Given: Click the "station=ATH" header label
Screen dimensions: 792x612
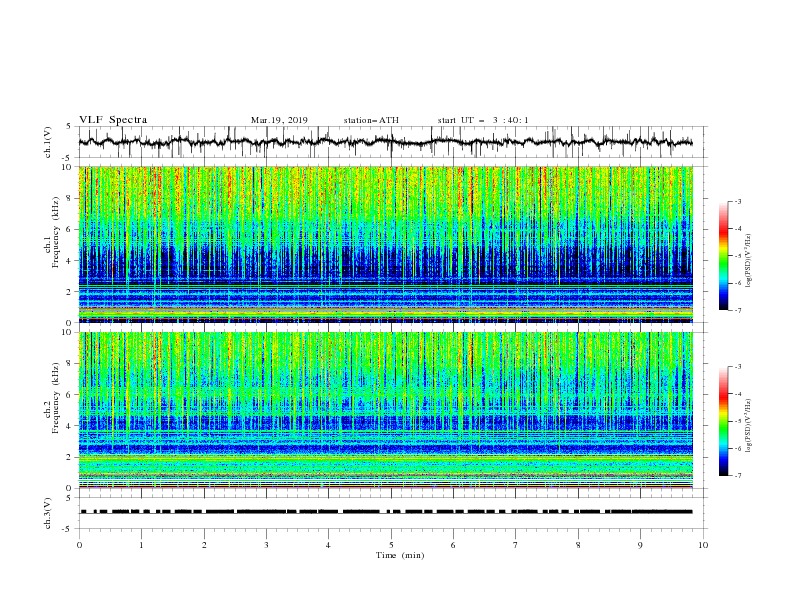Looking at the screenshot, I should (x=371, y=120).
